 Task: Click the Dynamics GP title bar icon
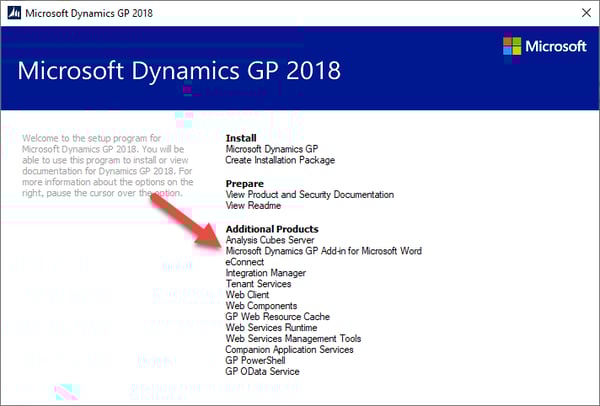[14, 13]
